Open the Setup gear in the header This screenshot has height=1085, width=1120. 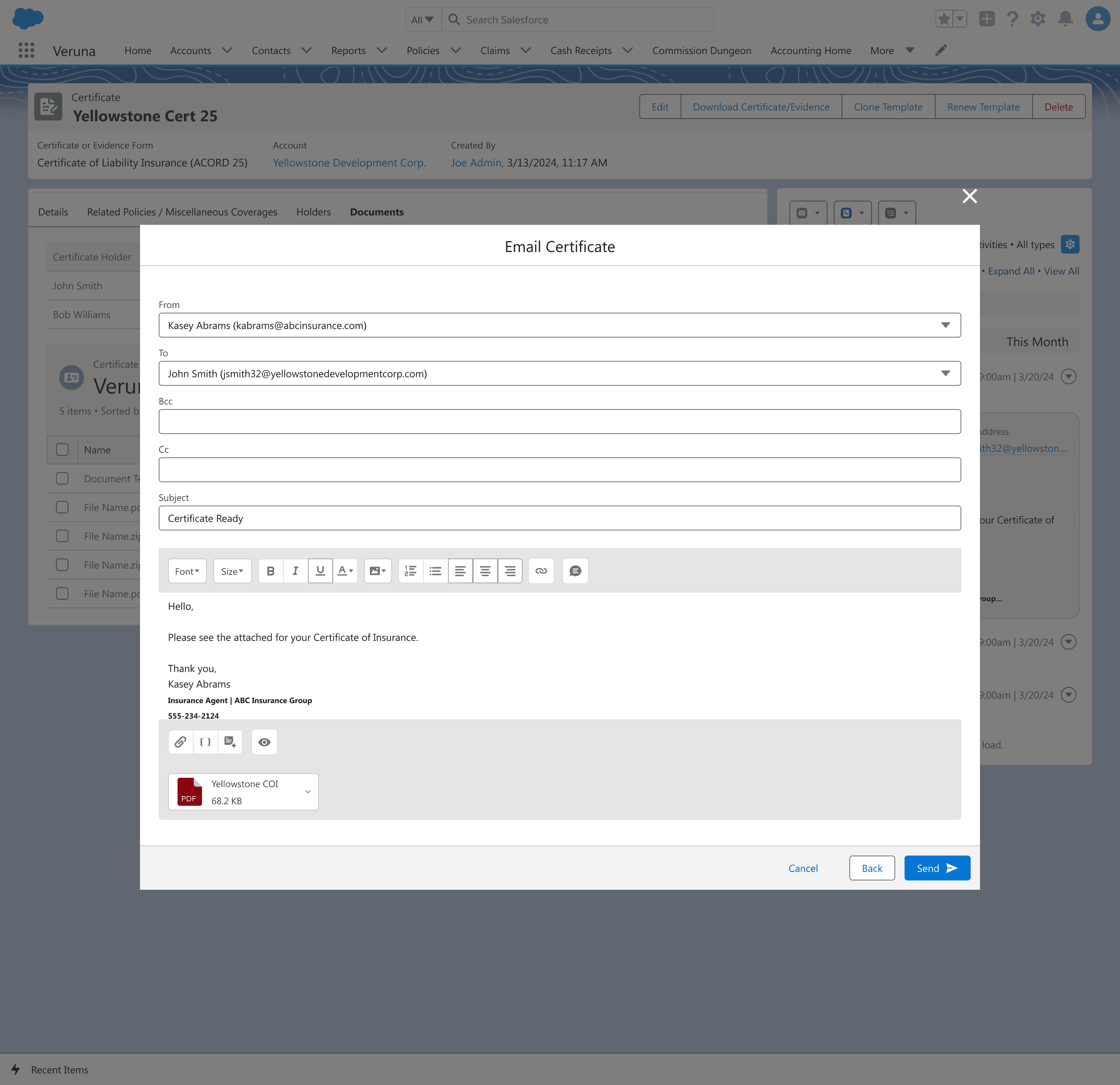tap(1038, 19)
